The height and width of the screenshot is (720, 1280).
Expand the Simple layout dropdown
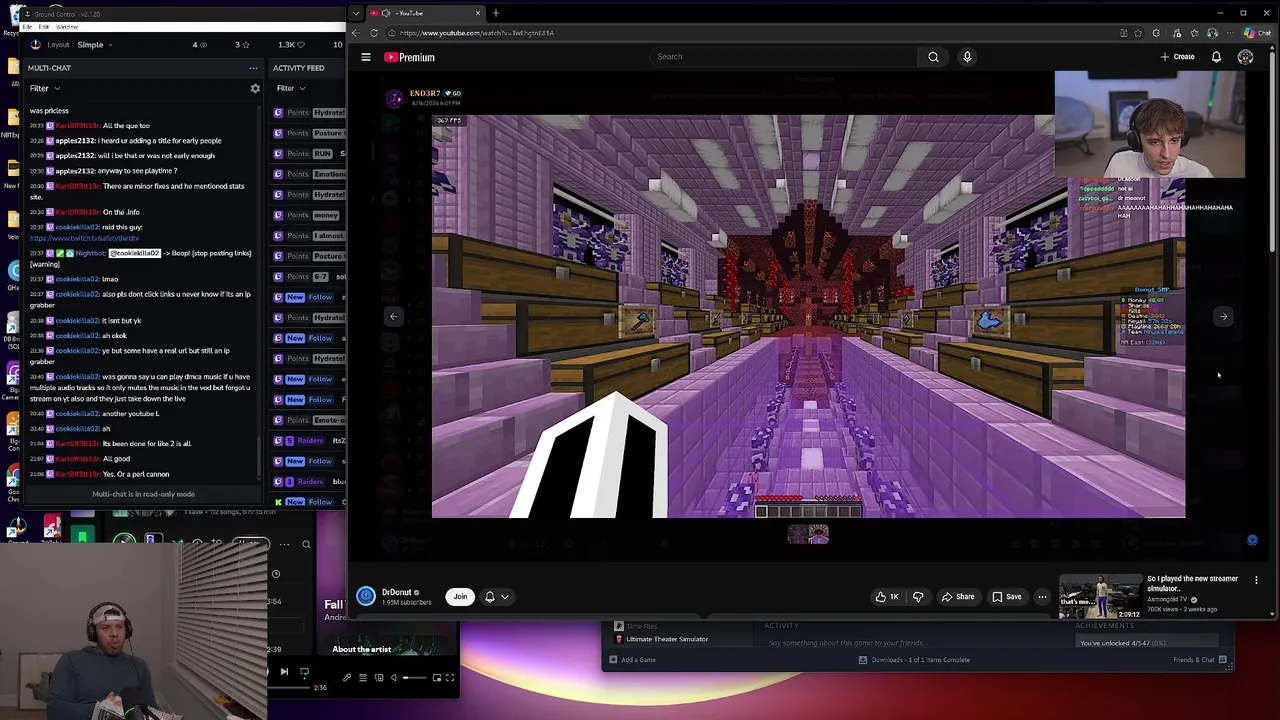[x=94, y=45]
